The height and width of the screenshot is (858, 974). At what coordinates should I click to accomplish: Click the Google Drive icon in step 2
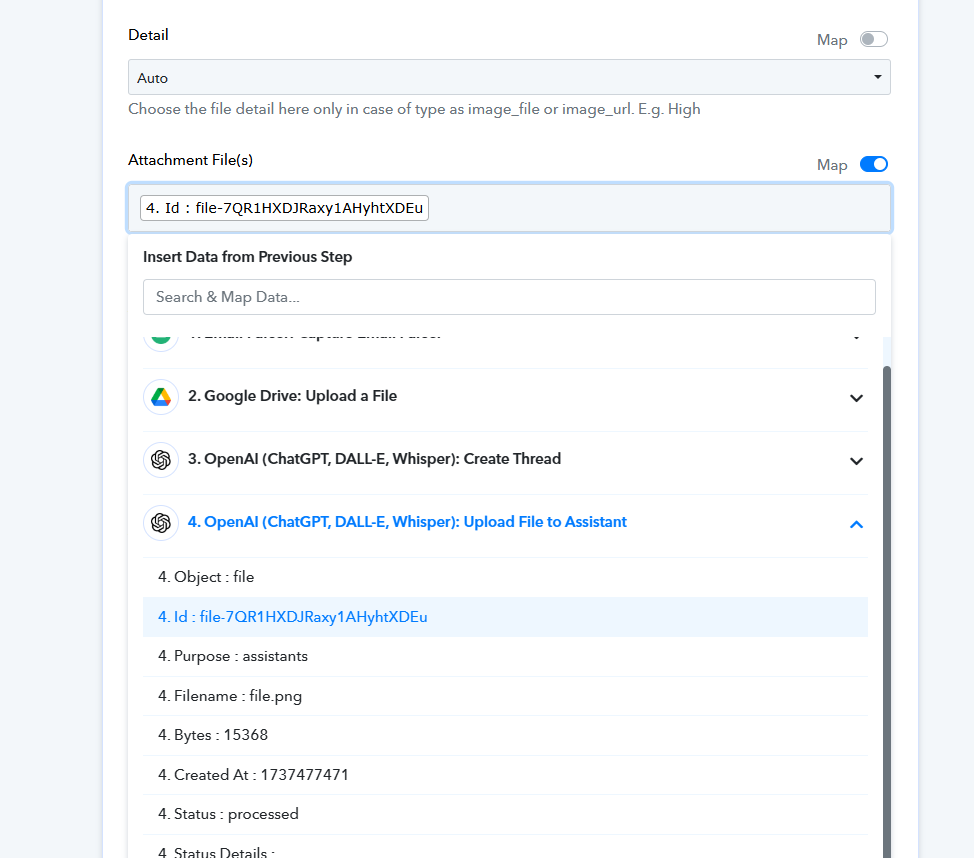tap(161, 397)
